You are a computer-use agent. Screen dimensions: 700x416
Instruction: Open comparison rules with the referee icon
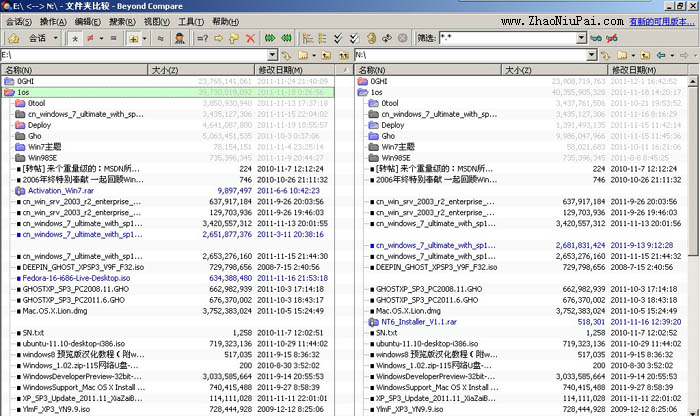pyautogui.click(x=180, y=38)
